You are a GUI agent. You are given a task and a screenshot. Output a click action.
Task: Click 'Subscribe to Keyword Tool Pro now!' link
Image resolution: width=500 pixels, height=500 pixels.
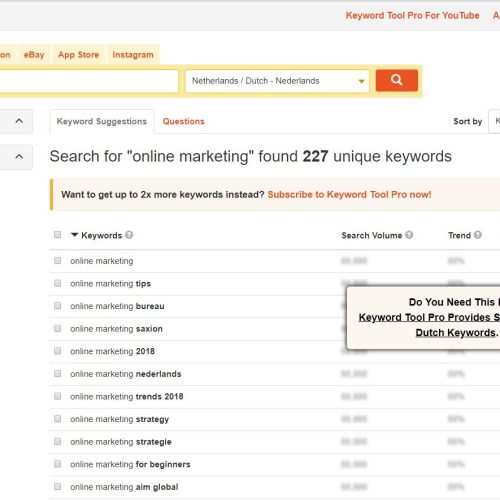coord(349,194)
